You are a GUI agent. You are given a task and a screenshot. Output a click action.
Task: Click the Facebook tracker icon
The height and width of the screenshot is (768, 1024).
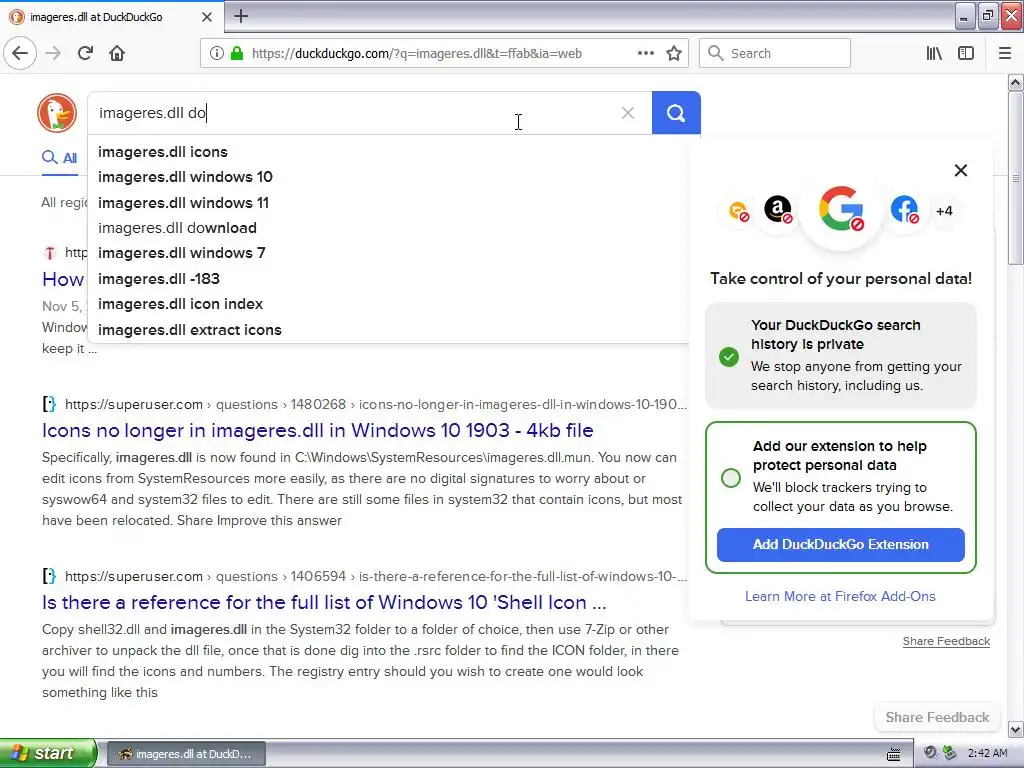904,210
